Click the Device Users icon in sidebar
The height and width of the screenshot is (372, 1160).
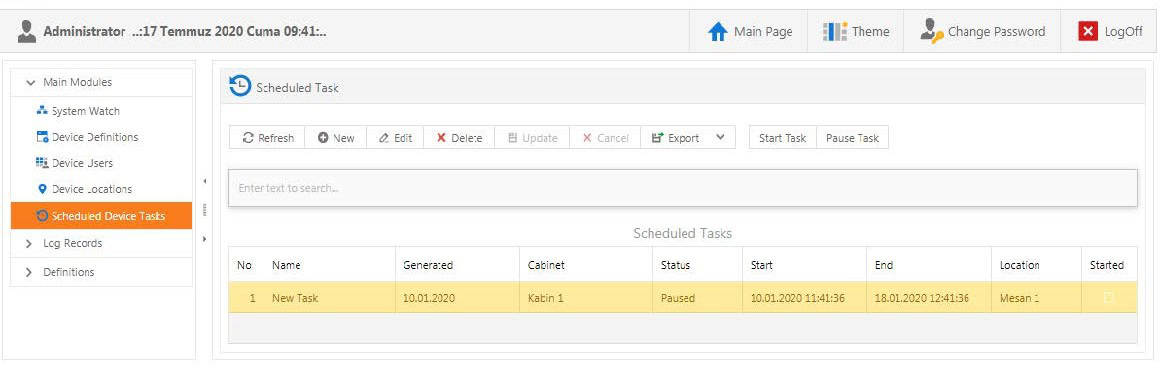point(42,163)
